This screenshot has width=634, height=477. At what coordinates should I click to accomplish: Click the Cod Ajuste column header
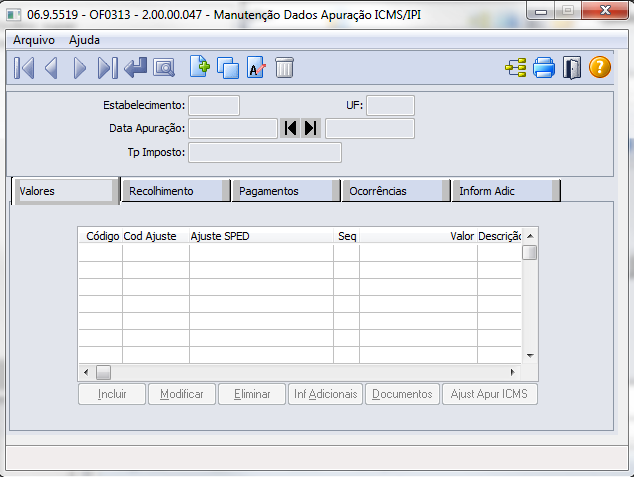click(156, 236)
